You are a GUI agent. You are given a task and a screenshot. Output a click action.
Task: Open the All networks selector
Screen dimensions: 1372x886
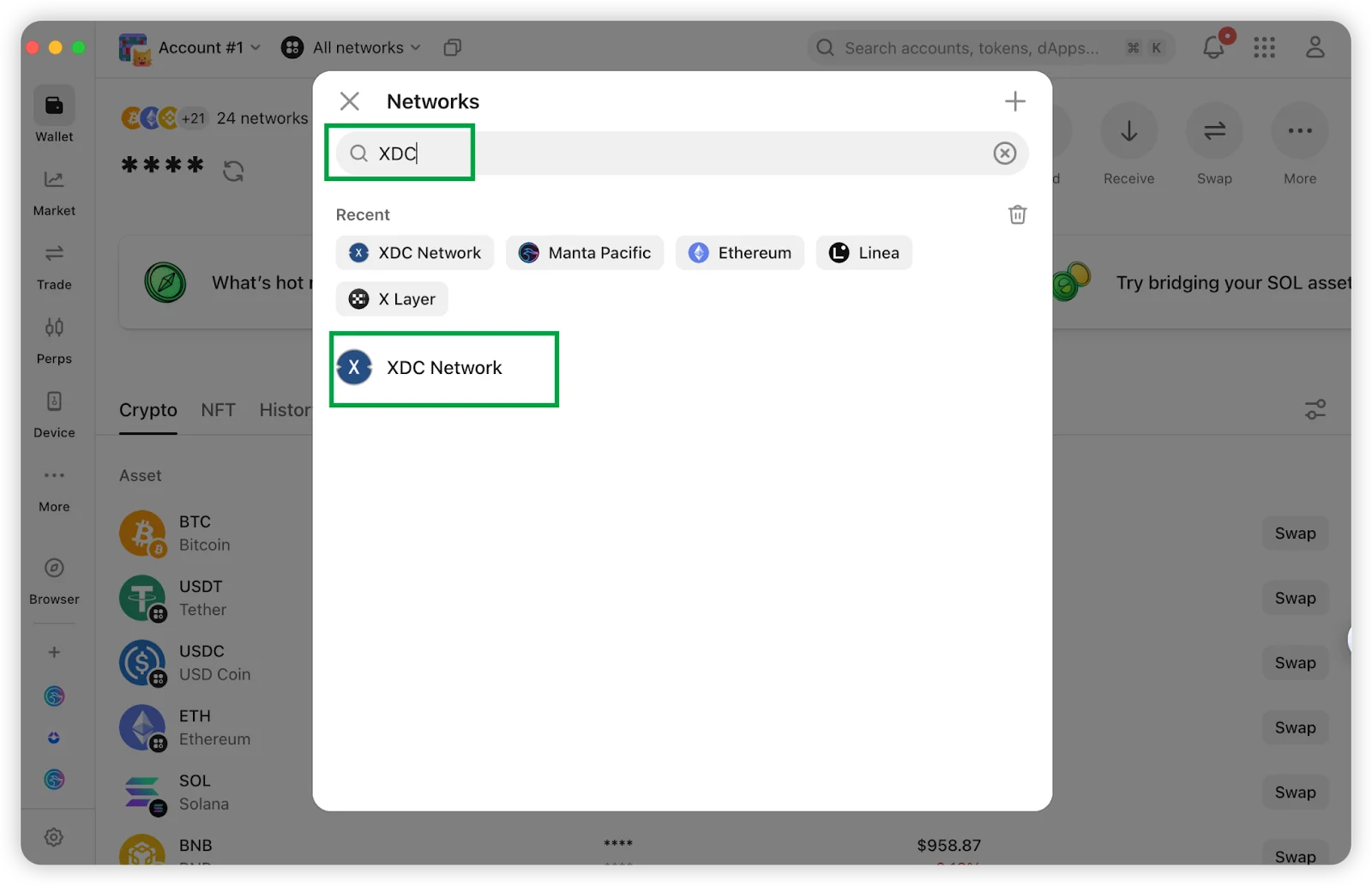[x=352, y=48]
